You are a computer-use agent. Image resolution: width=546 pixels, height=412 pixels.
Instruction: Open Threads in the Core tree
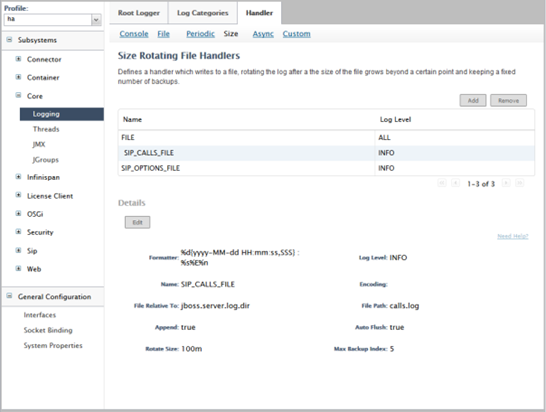pos(46,129)
